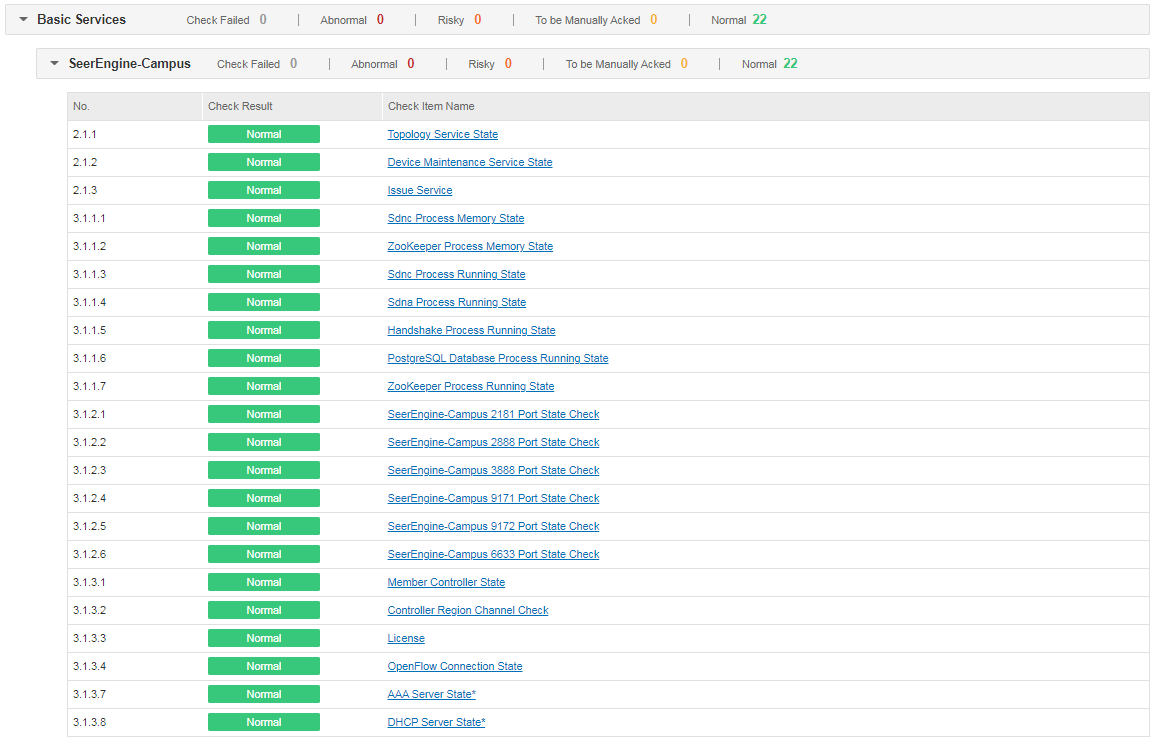Click SeerEngine-Campus Normal 22 count
The image size is (1156, 746).
pos(790,64)
